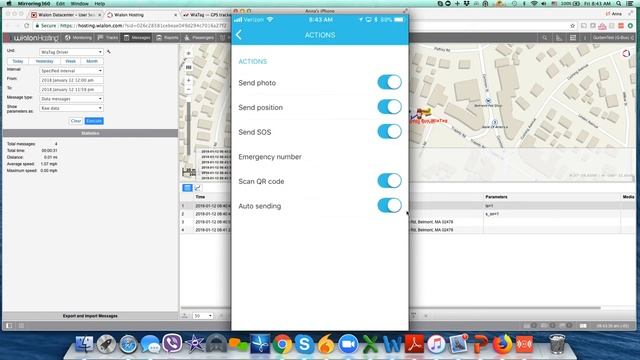Open Google Chrome from the Dock
The image size is (640, 360).
[x=282, y=344]
